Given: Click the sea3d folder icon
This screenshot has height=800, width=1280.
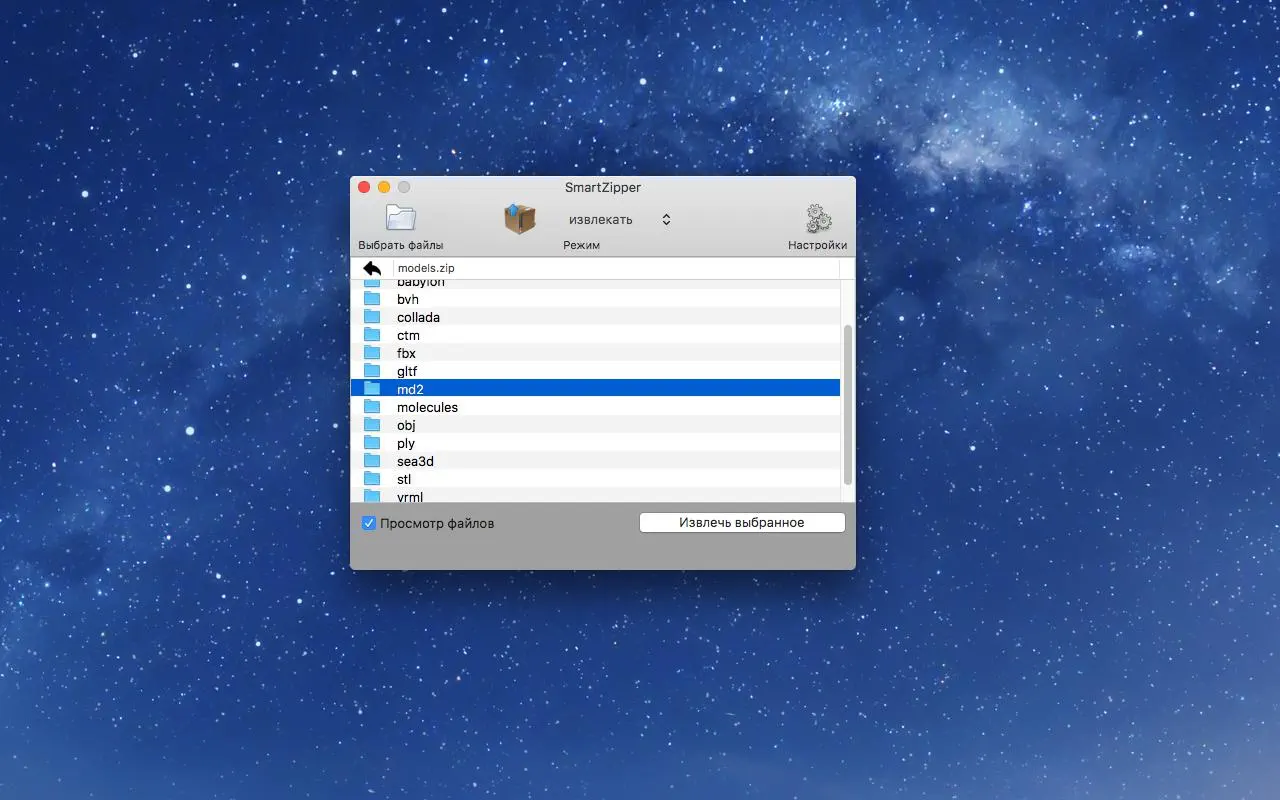Looking at the screenshot, I should [372, 461].
